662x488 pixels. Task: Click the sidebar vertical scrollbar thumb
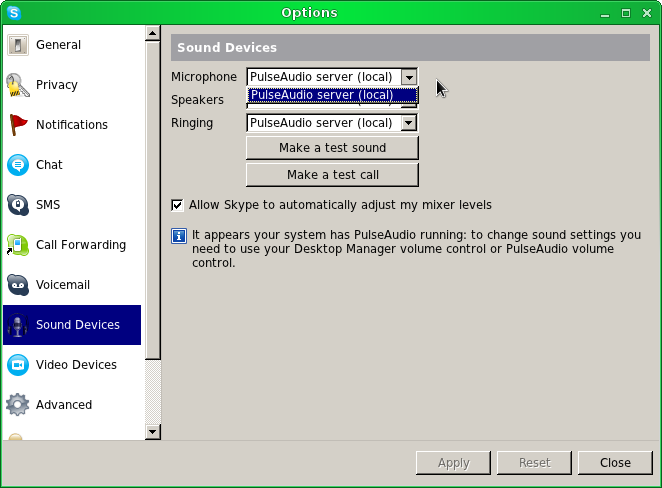click(152, 200)
